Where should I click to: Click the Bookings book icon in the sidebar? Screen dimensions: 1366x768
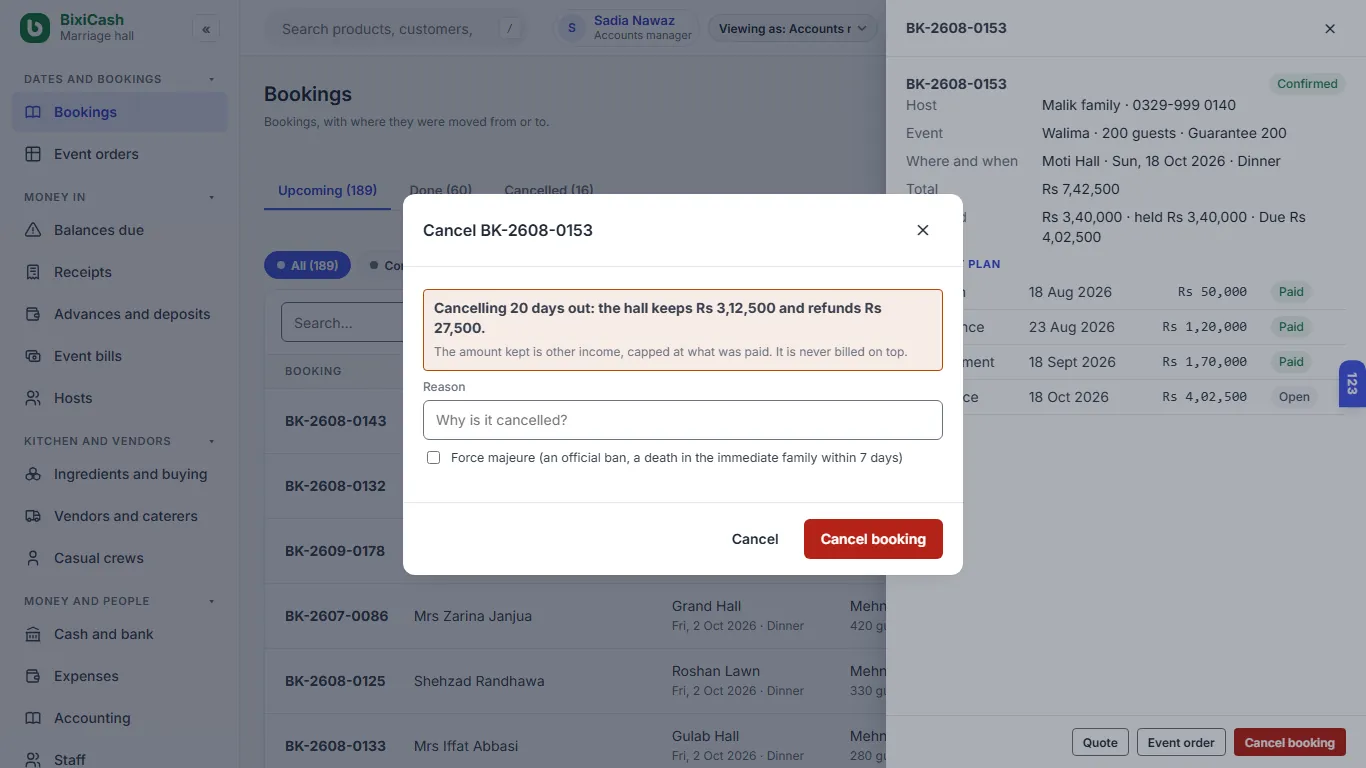tap(33, 112)
